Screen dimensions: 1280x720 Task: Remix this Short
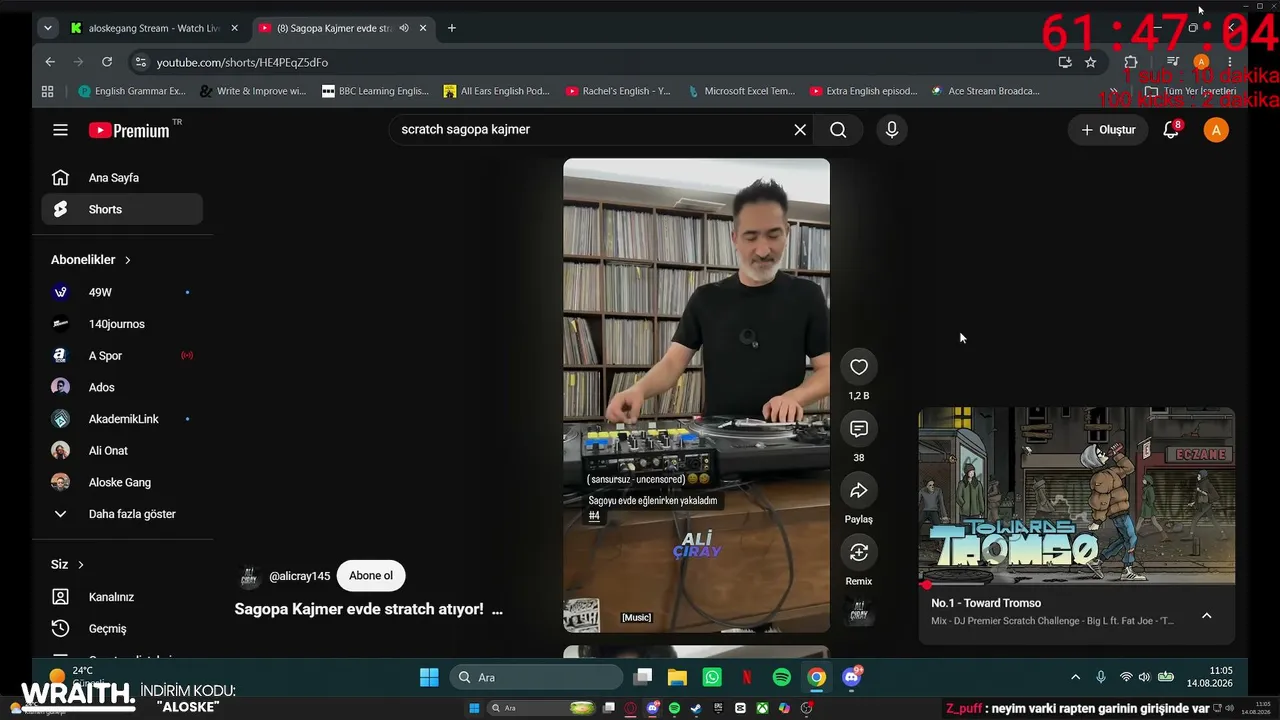[859, 552]
